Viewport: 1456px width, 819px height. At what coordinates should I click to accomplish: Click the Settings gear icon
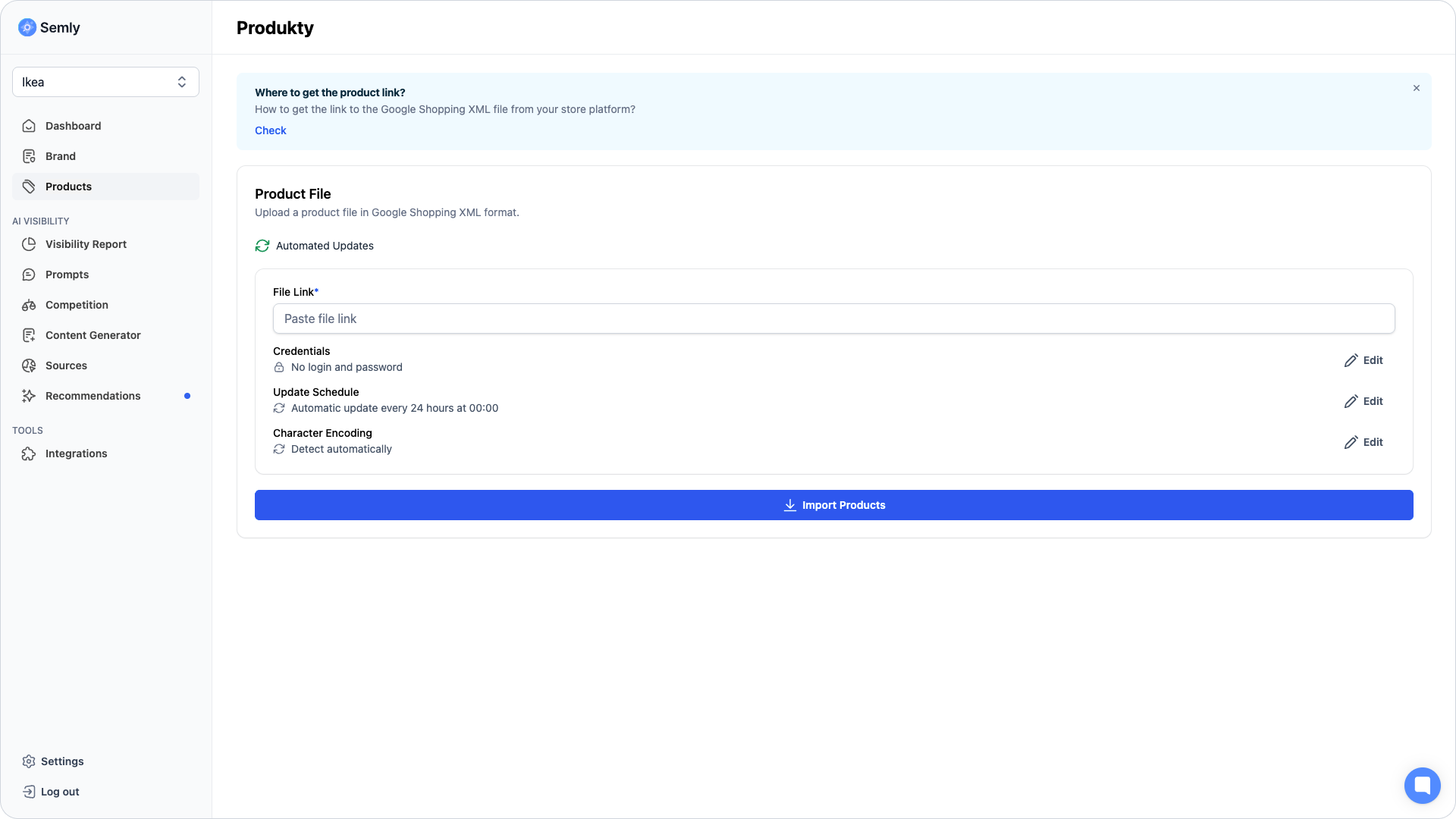click(x=29, y=761)
